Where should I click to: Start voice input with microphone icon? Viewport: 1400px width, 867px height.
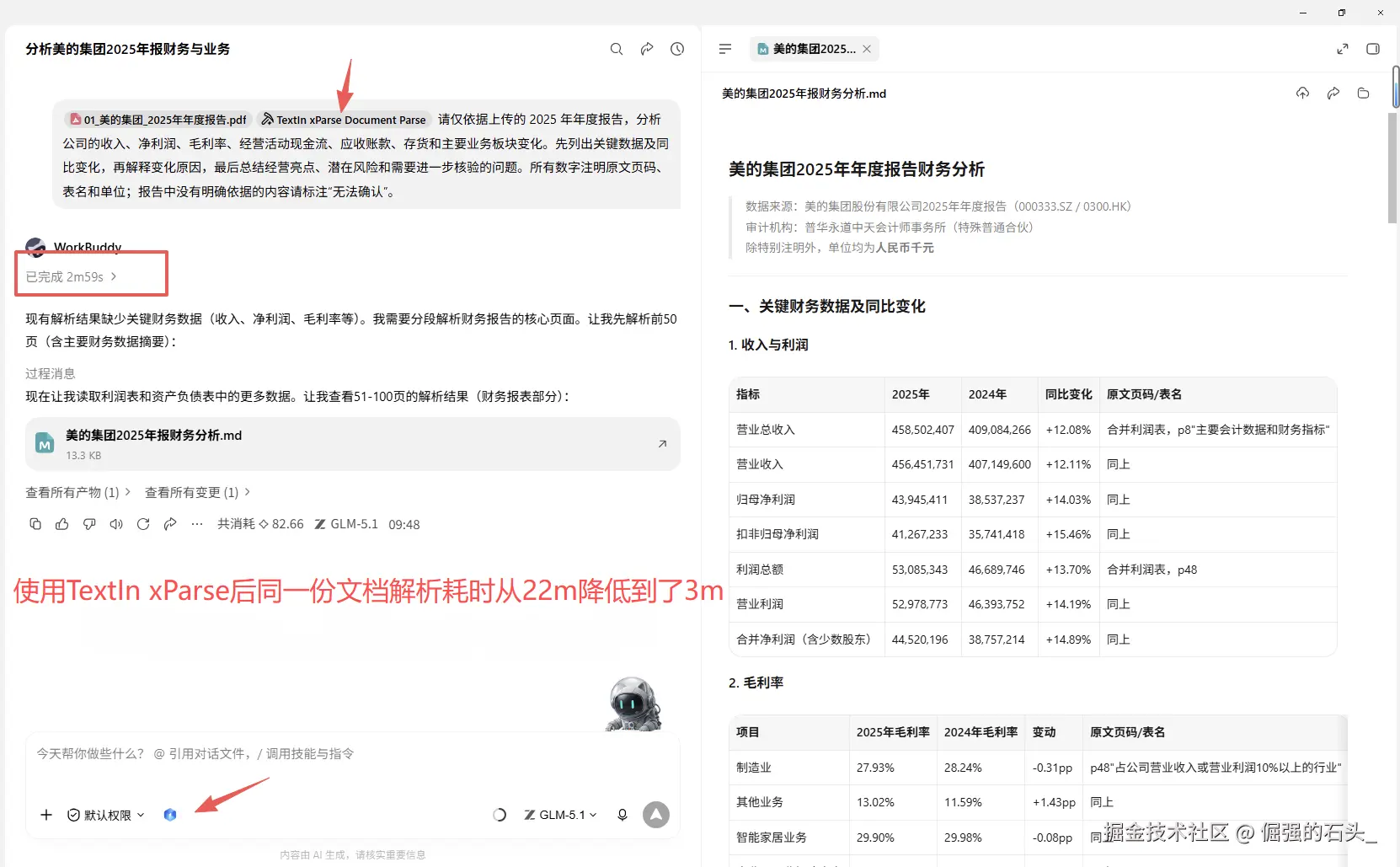(x=623, y=815)
